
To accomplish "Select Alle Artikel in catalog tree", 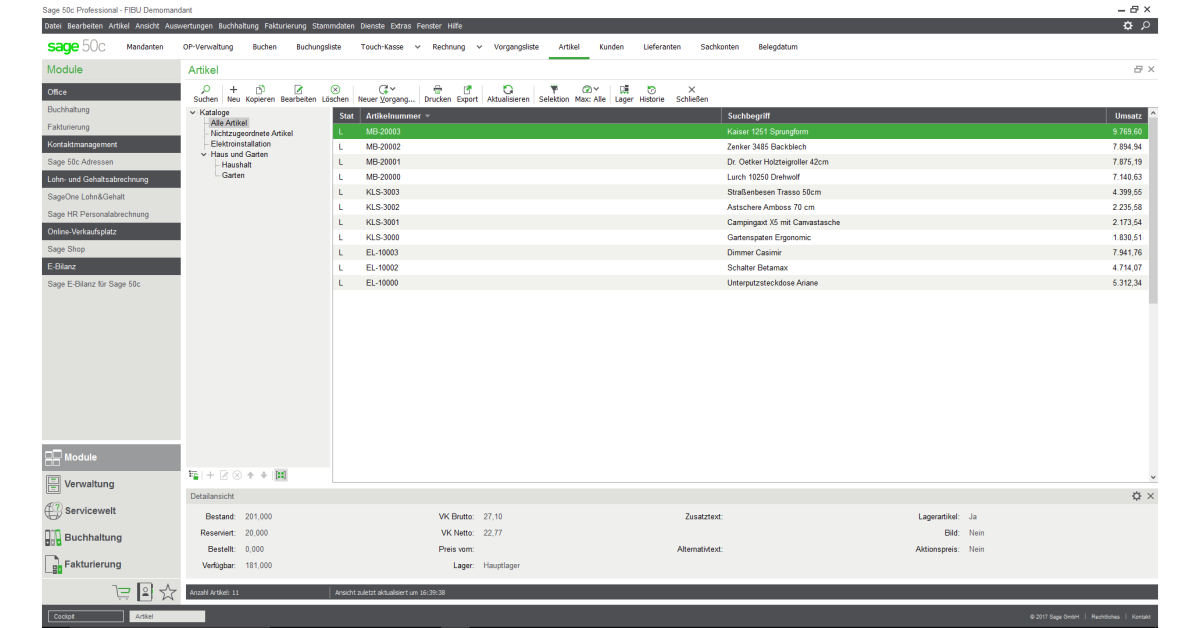I will pos(229,123).
